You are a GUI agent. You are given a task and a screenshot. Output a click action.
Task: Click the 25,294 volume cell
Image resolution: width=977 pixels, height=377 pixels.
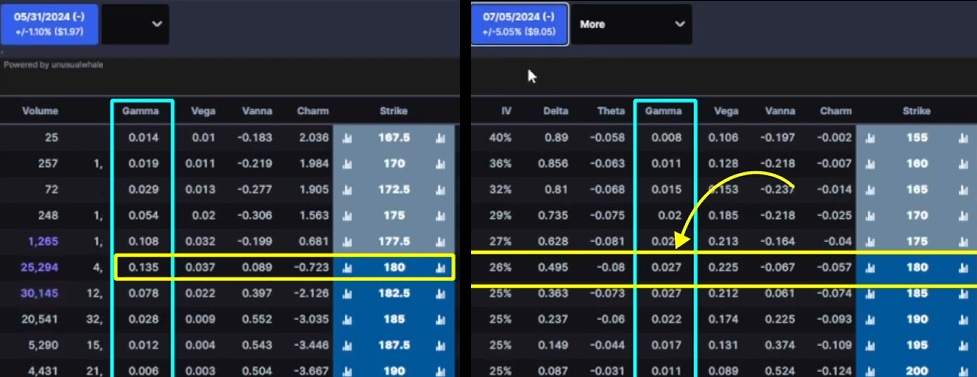point(39,267)
